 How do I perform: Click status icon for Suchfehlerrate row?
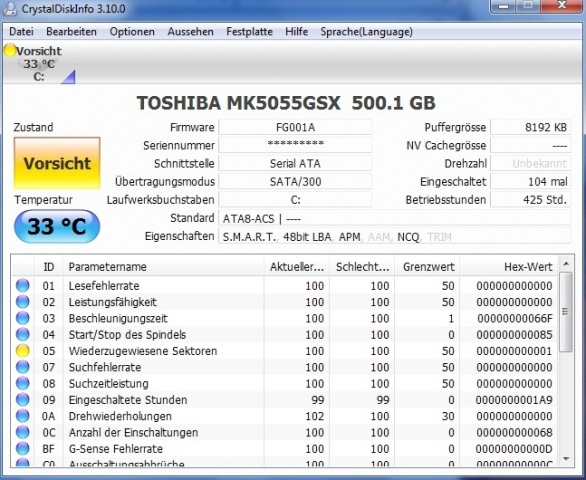(22, 367)
